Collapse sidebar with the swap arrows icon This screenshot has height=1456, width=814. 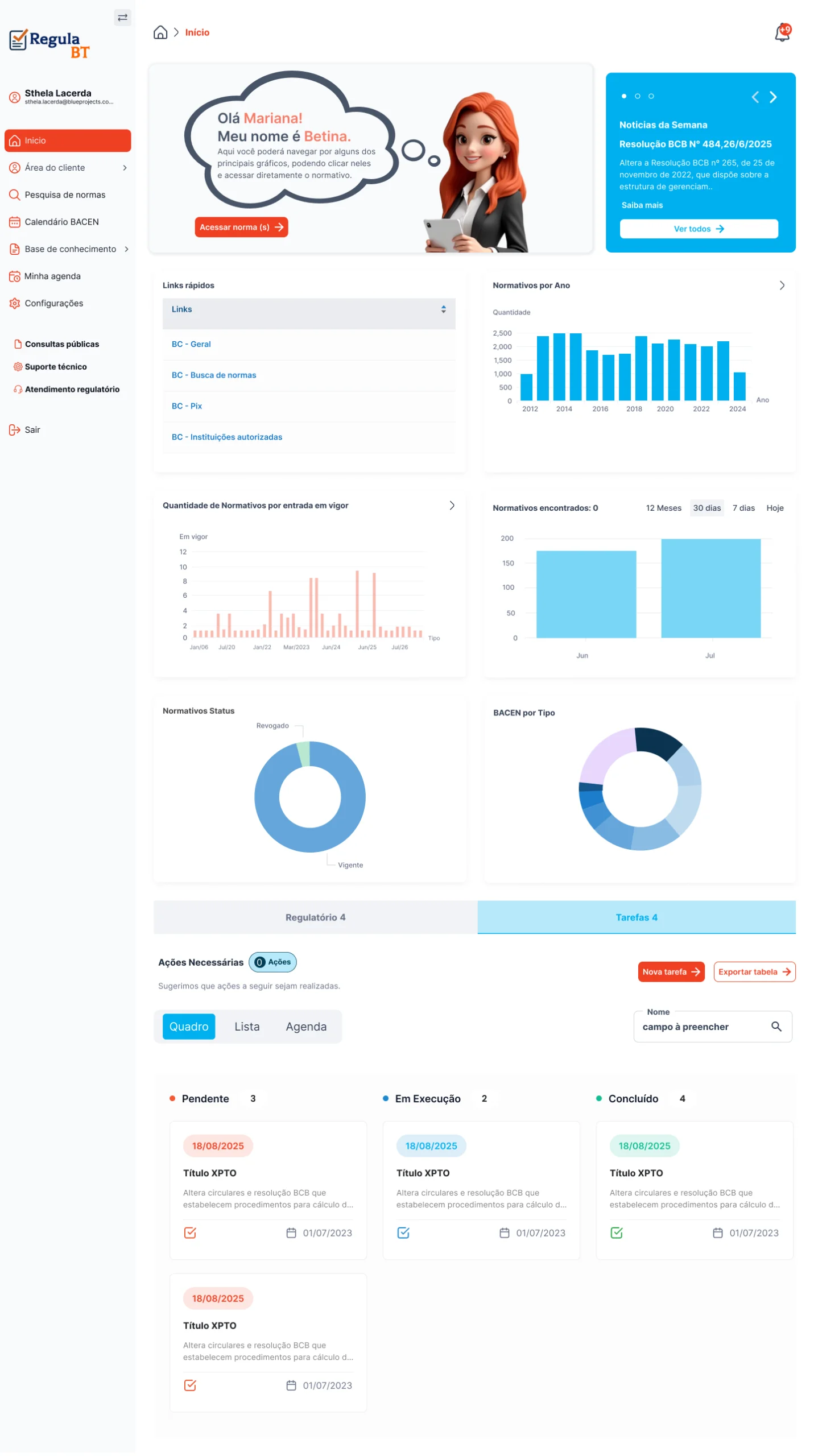click(x=122, y=18)
